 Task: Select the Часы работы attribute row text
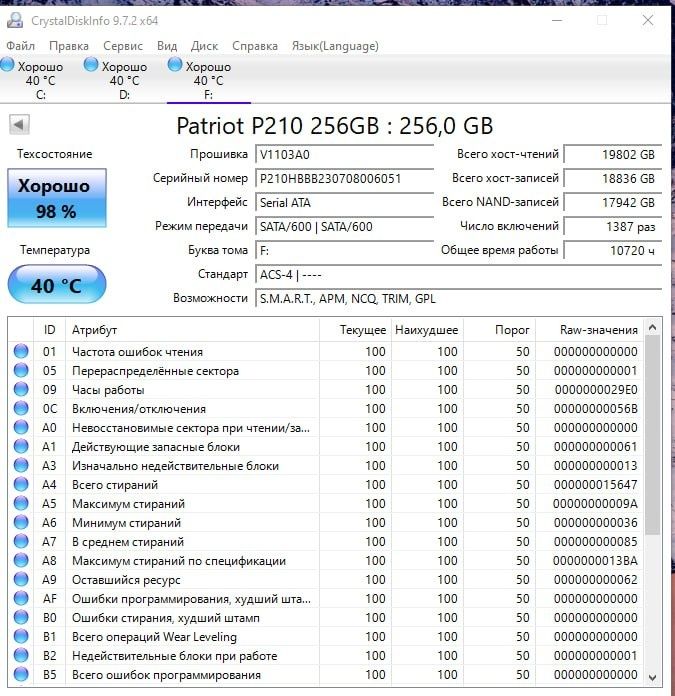(108, 390)
